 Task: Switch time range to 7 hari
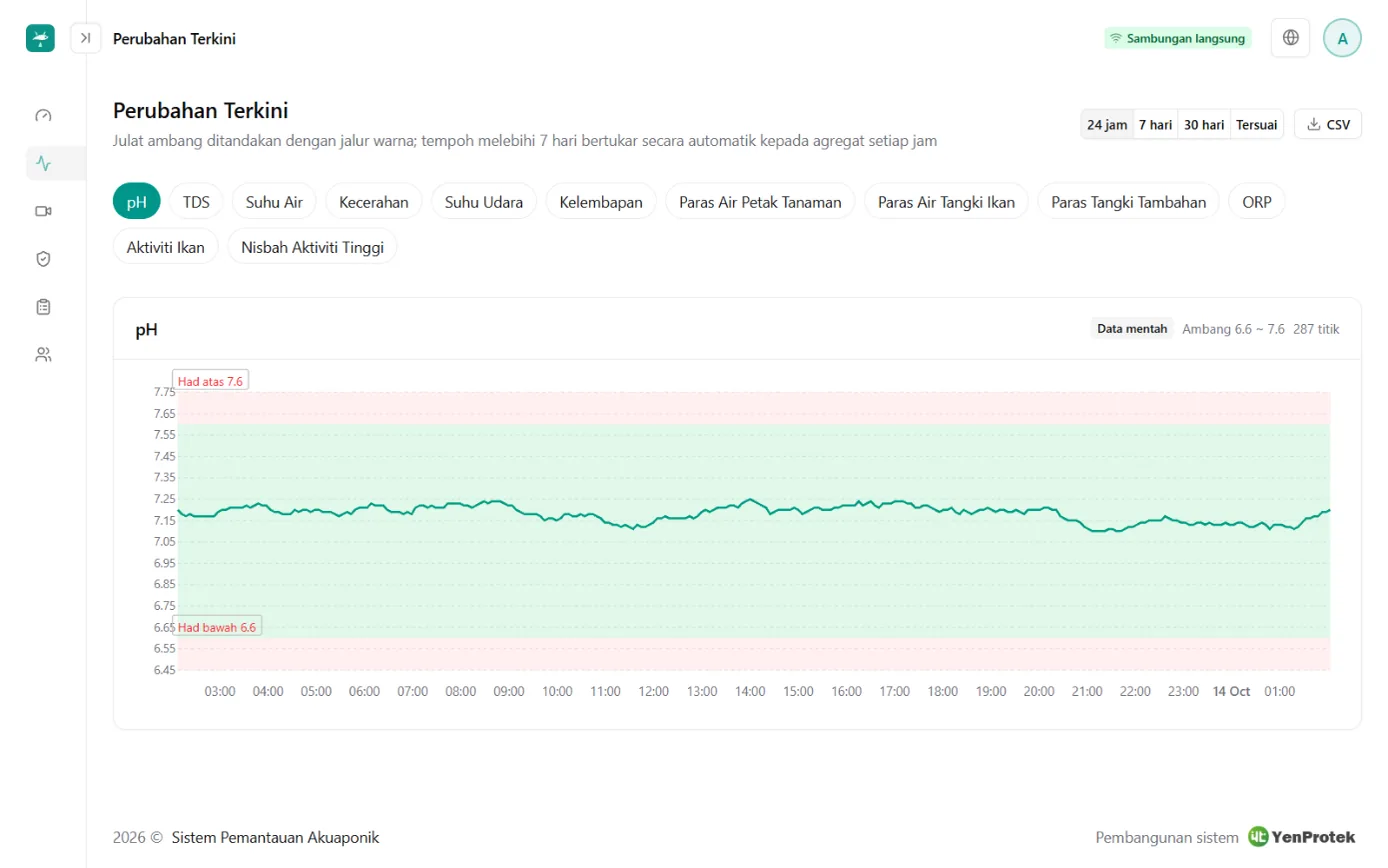coord(1155,125)
